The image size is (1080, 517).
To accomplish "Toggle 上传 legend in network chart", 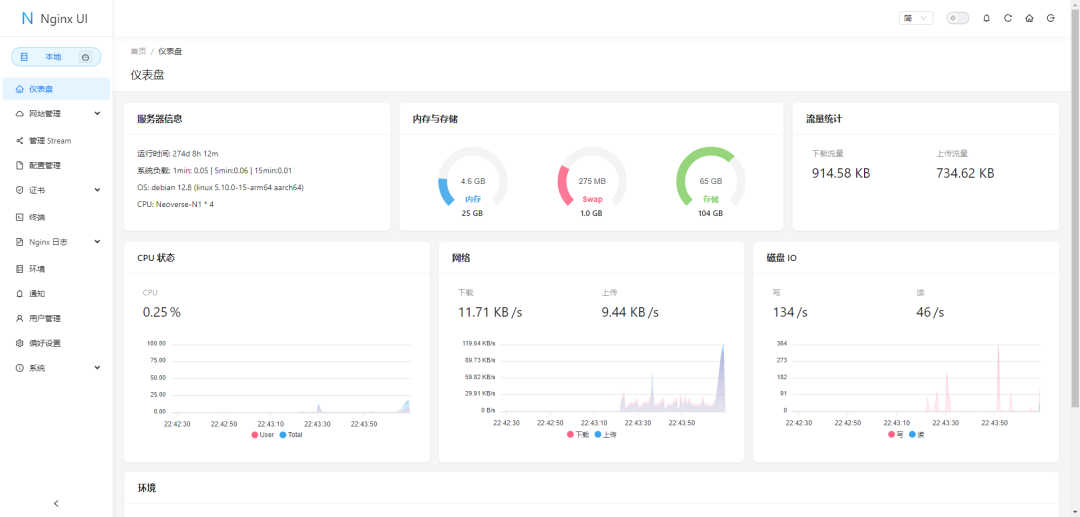I will pyautogui.click(x=605, y=435).
